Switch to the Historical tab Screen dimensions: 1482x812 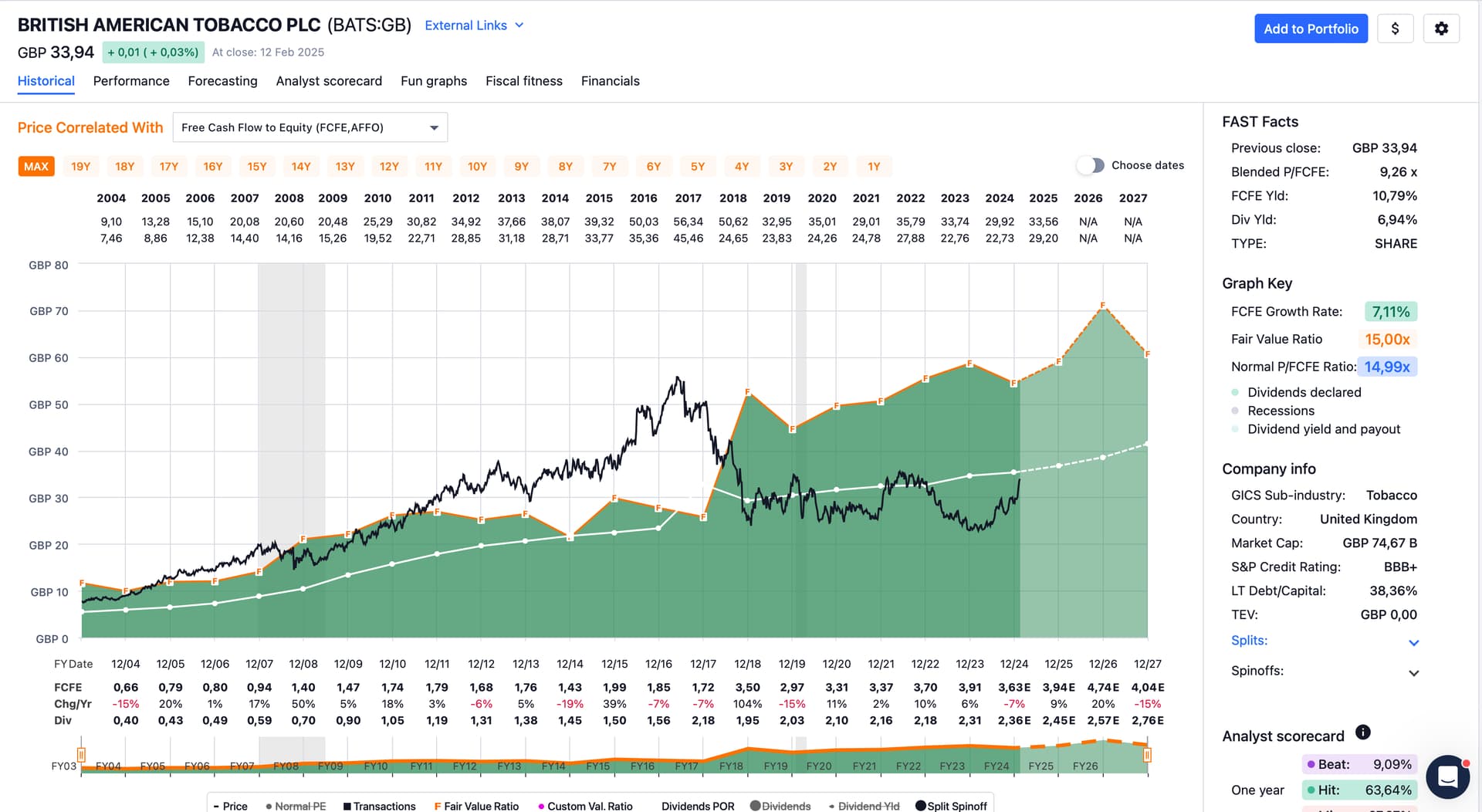point(46,81)
